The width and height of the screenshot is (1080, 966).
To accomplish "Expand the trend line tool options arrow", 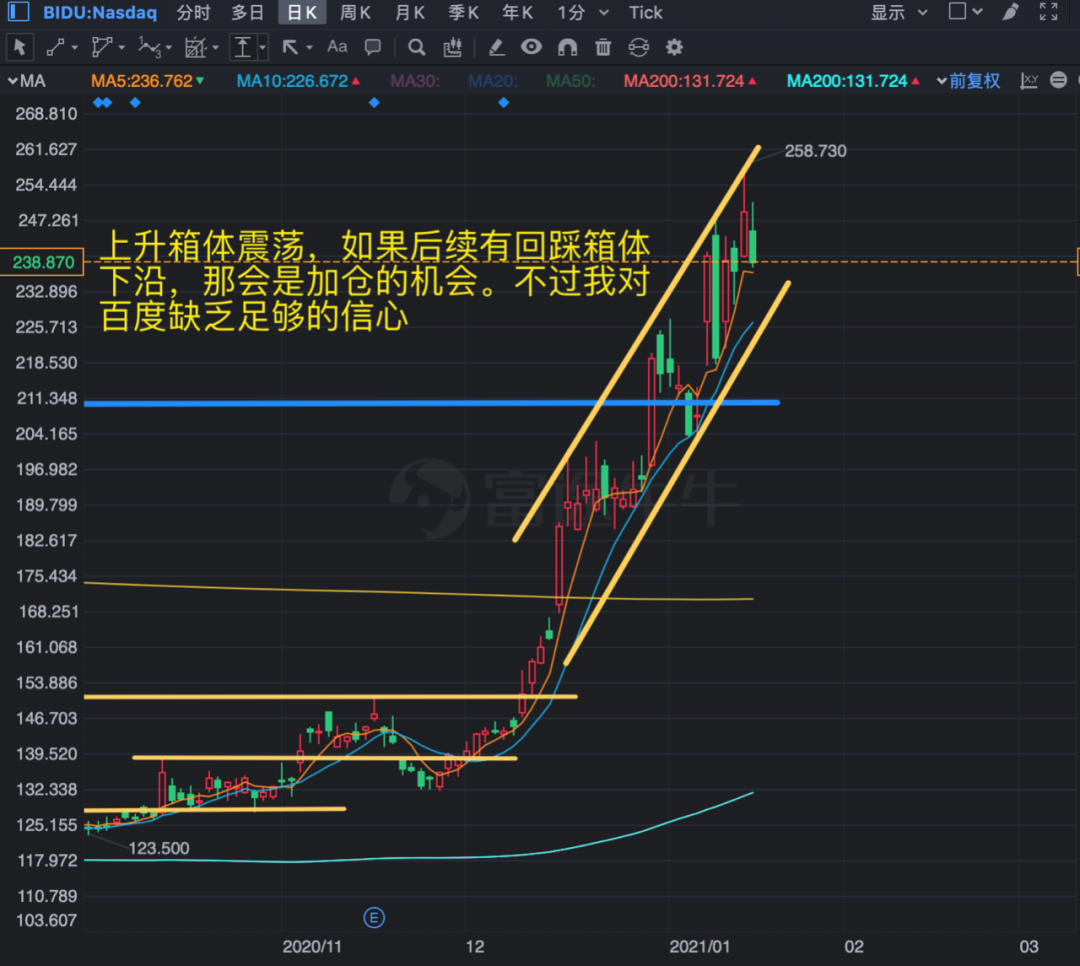I will click(74, 48).
